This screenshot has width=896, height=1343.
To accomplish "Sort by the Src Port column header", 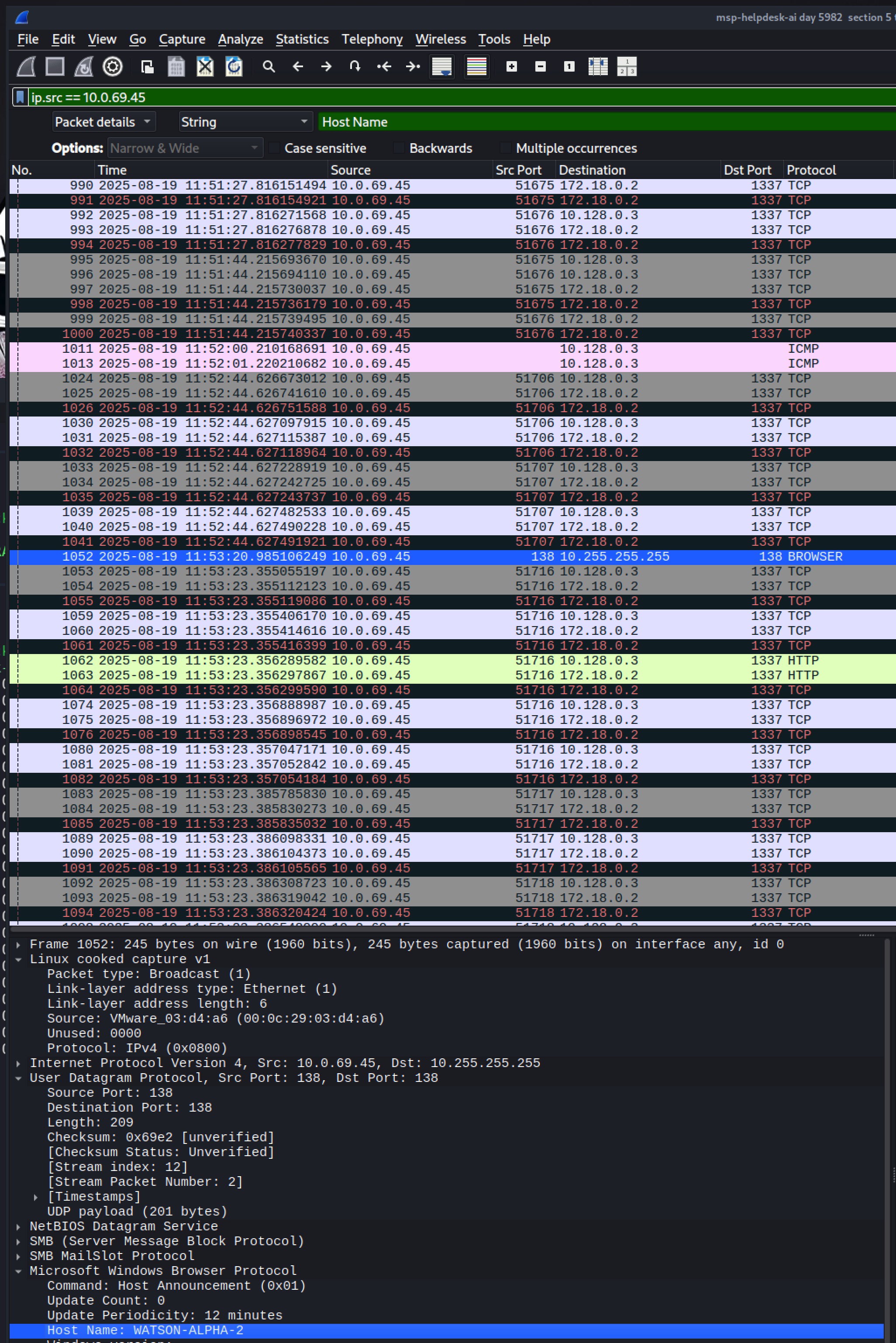I will point(524,170).
